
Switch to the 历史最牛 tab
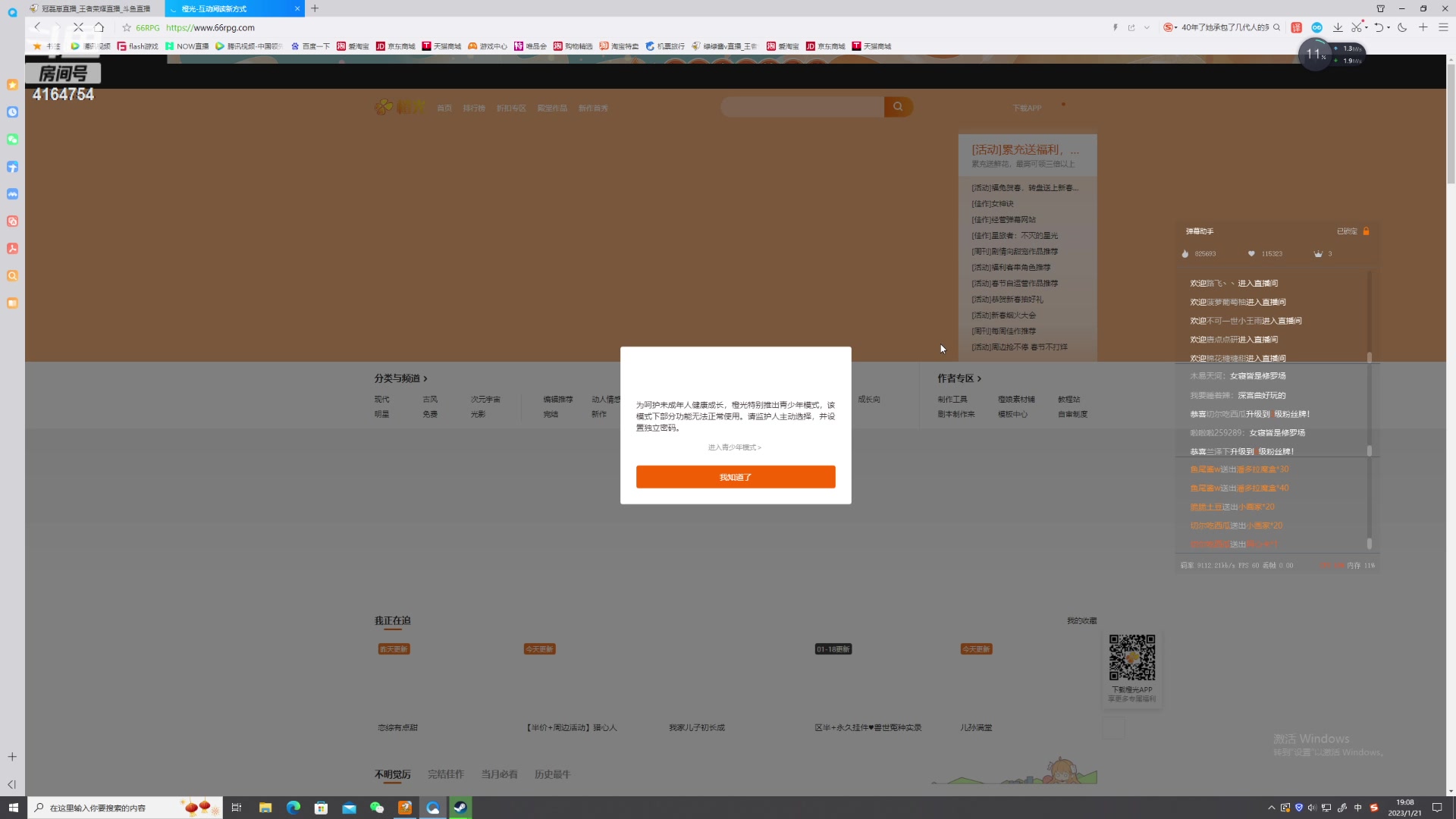click(x=553, y=774)
